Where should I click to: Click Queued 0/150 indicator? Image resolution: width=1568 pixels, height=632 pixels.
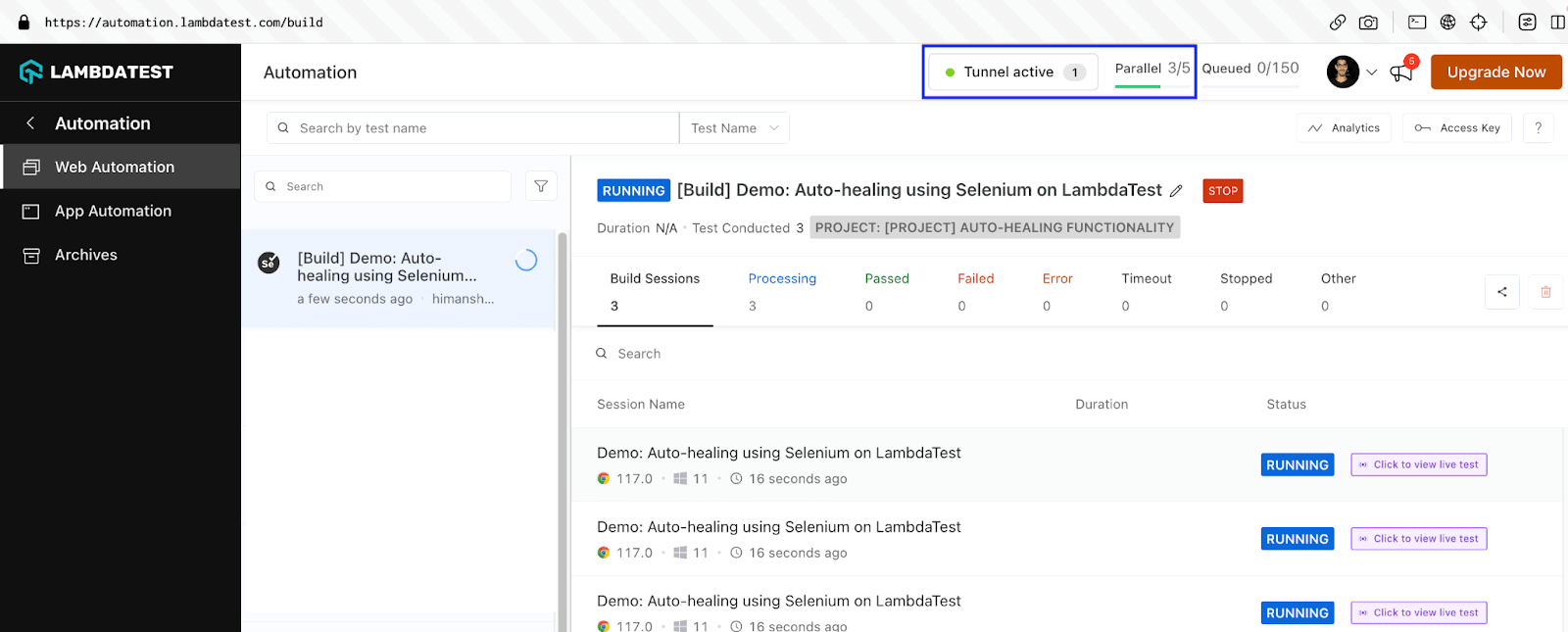pyautogui.click(x=1250, y=71)
